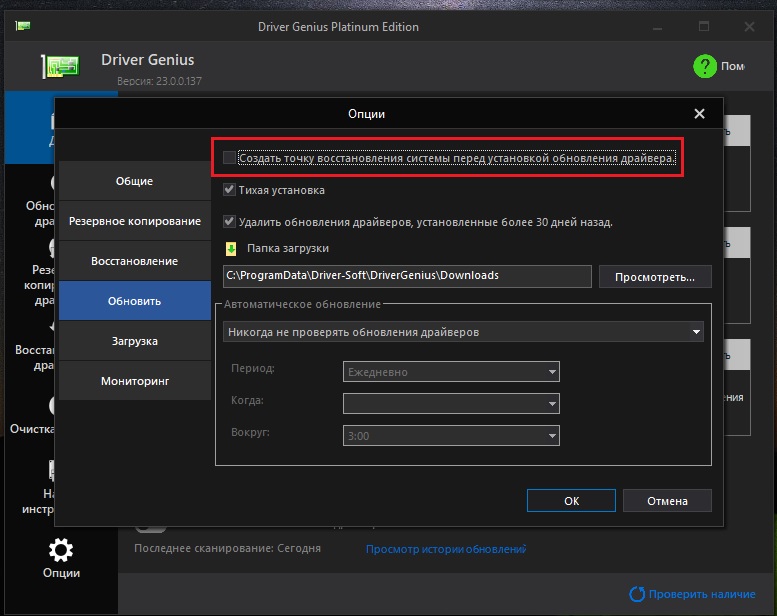Viewport: 777px width, 616px height.
Task: Minimize the Driver Genius main window
Action: pyautogui.click(x=657, y=27)
